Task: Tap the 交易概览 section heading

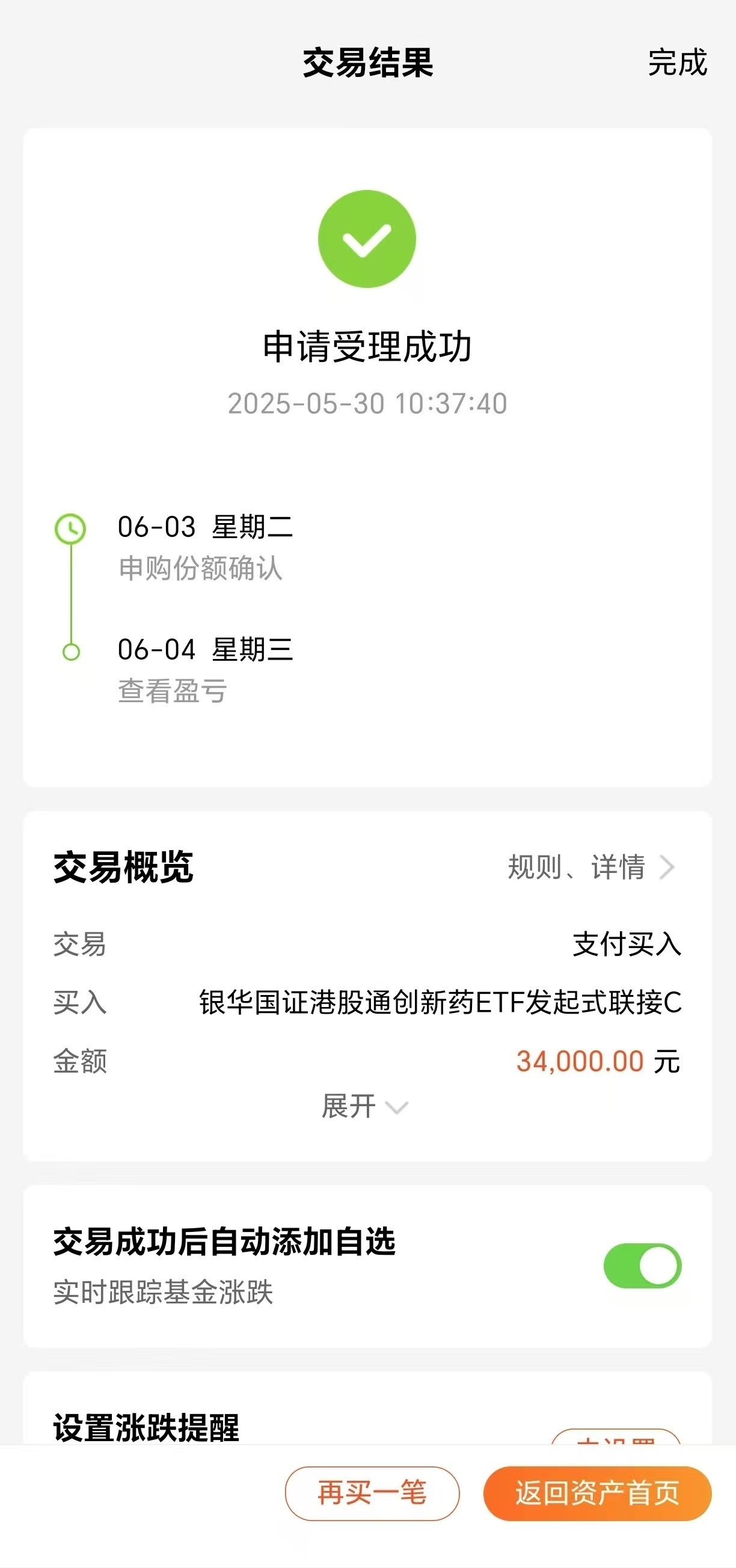Action: (124, 867)
